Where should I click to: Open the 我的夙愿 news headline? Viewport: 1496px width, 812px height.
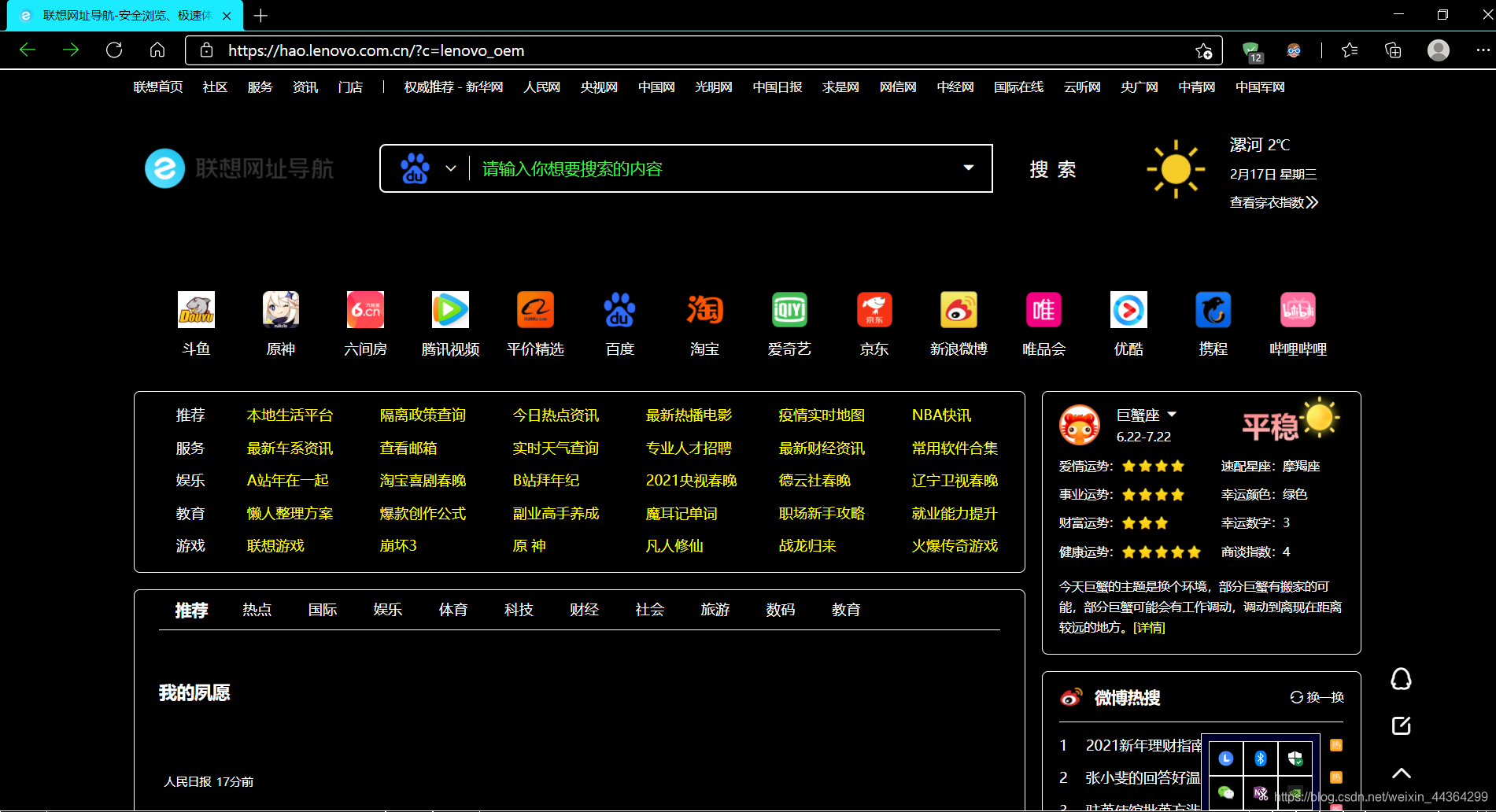pyautogui.click(x=194, y=693)
